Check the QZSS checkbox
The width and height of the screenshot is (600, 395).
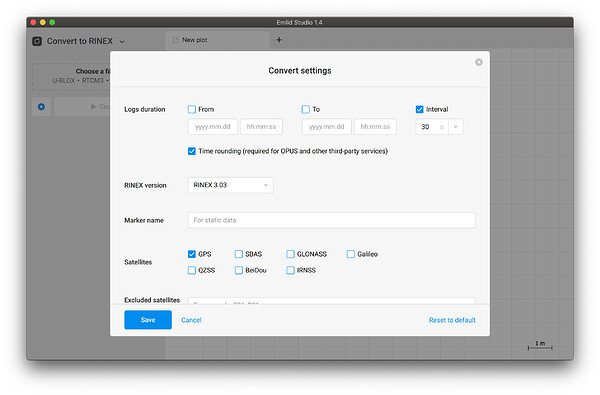coord(192,270)
